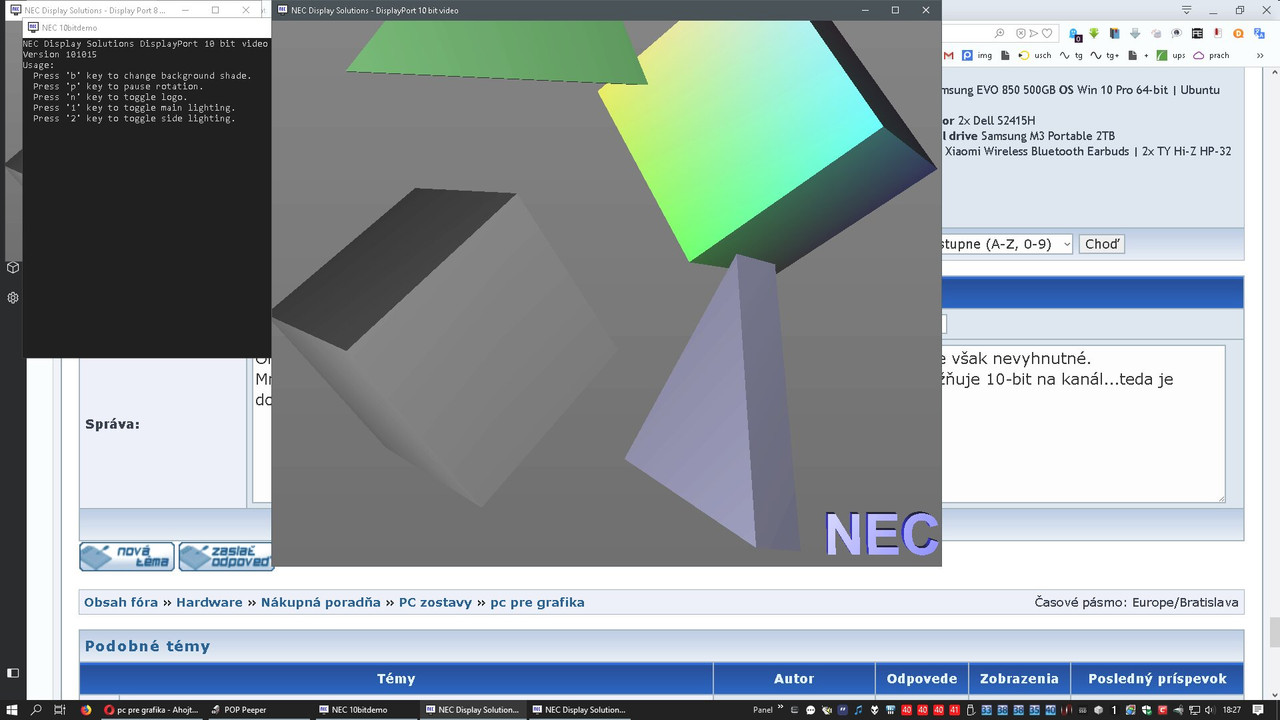Click the 'Zobrazenia' column header
The image size is (1280, 720).
pyautogui.click(x=1019, y=678)
